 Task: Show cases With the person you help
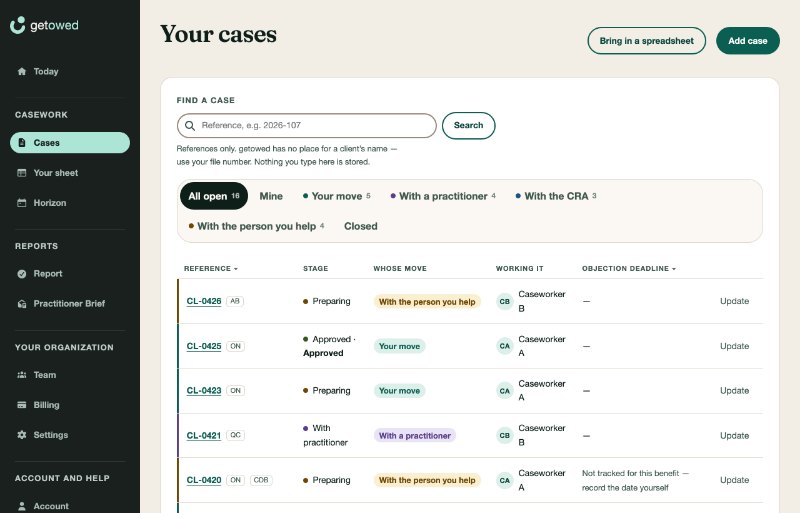click(256, 226)
